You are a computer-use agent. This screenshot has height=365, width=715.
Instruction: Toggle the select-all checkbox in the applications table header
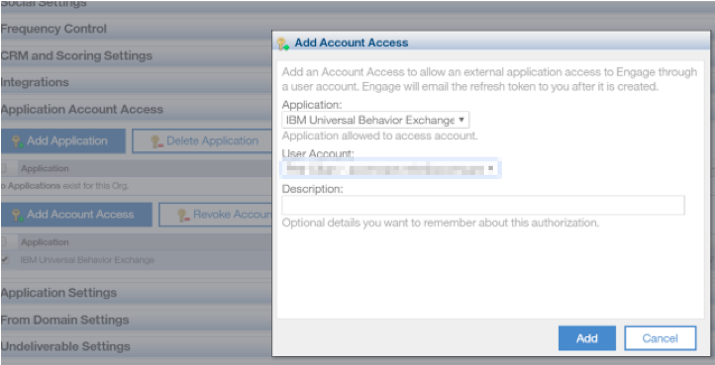pyautogui.click(x=5, y=168)
